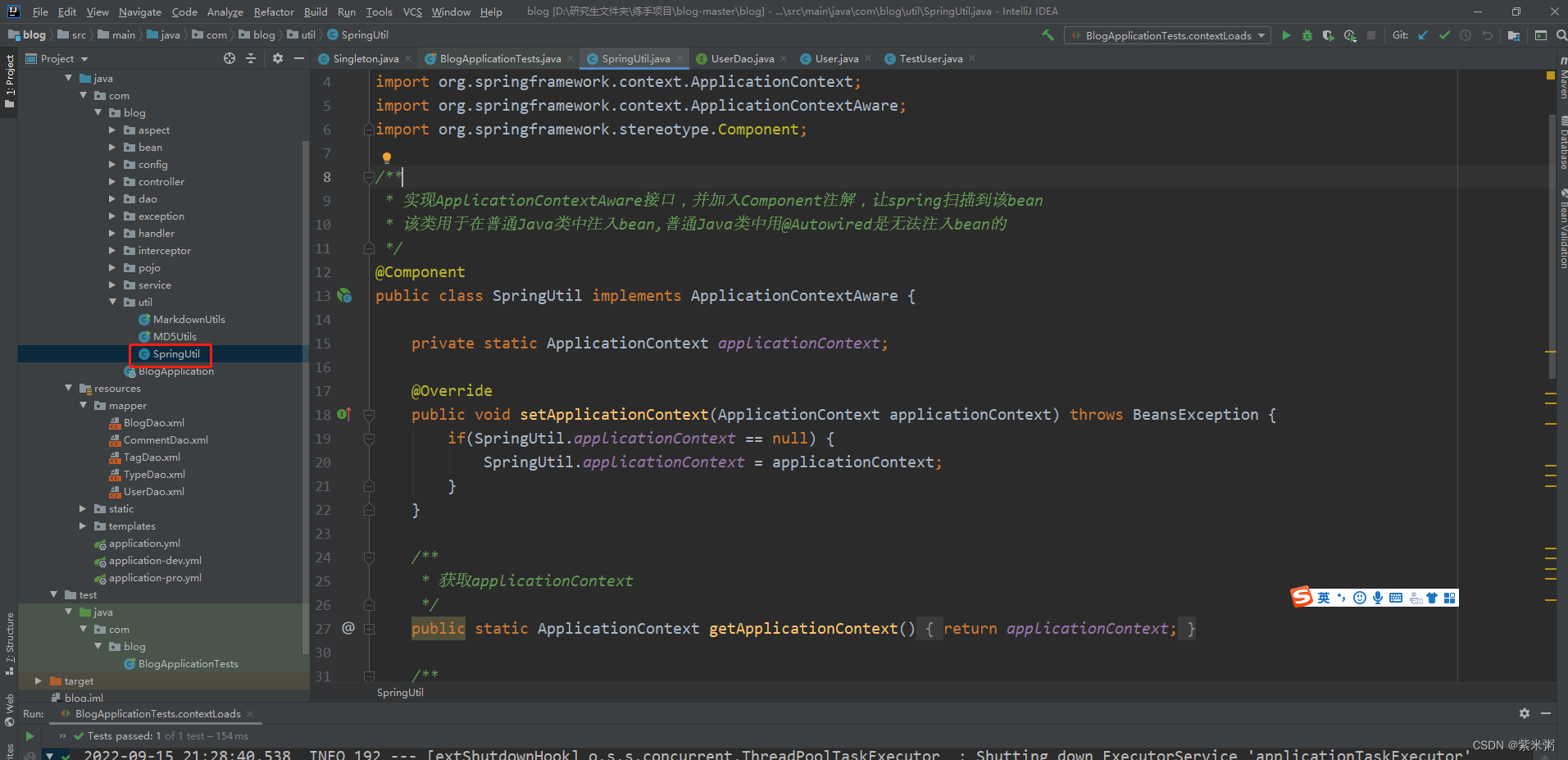Click the Sogou IME microphone icon
This screenshot has width=1568, height=760.
(1378, 598)
